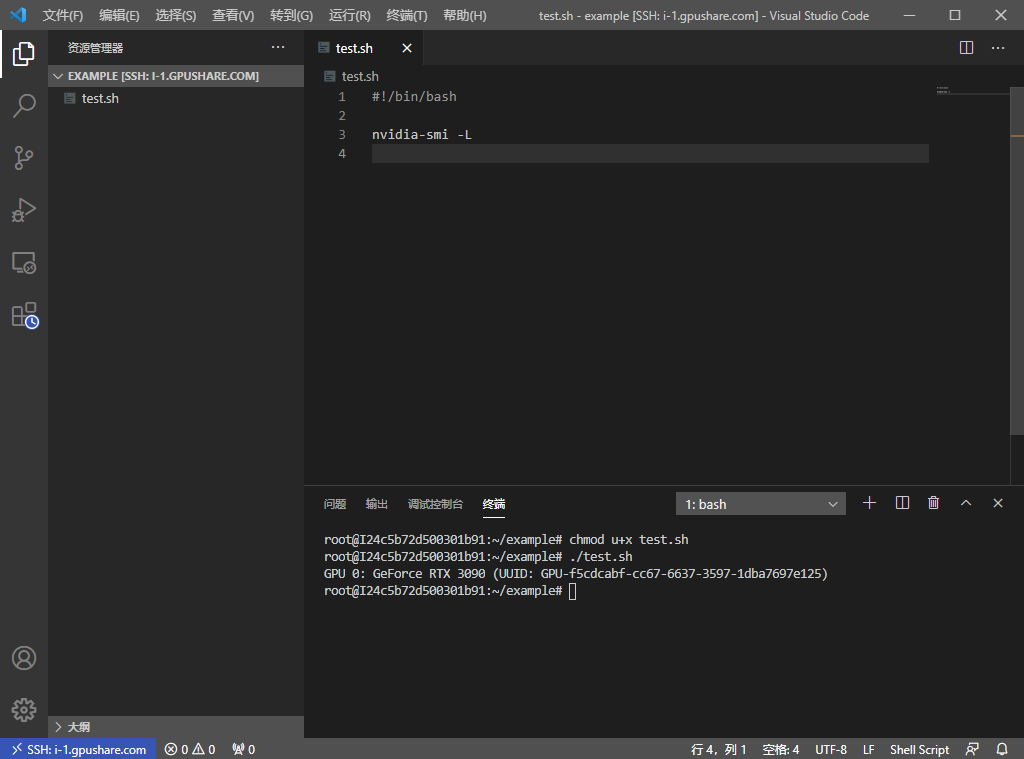Open editor more actions ellipsis
This screenshot has height=759, width=1024.
pos(997,48)
